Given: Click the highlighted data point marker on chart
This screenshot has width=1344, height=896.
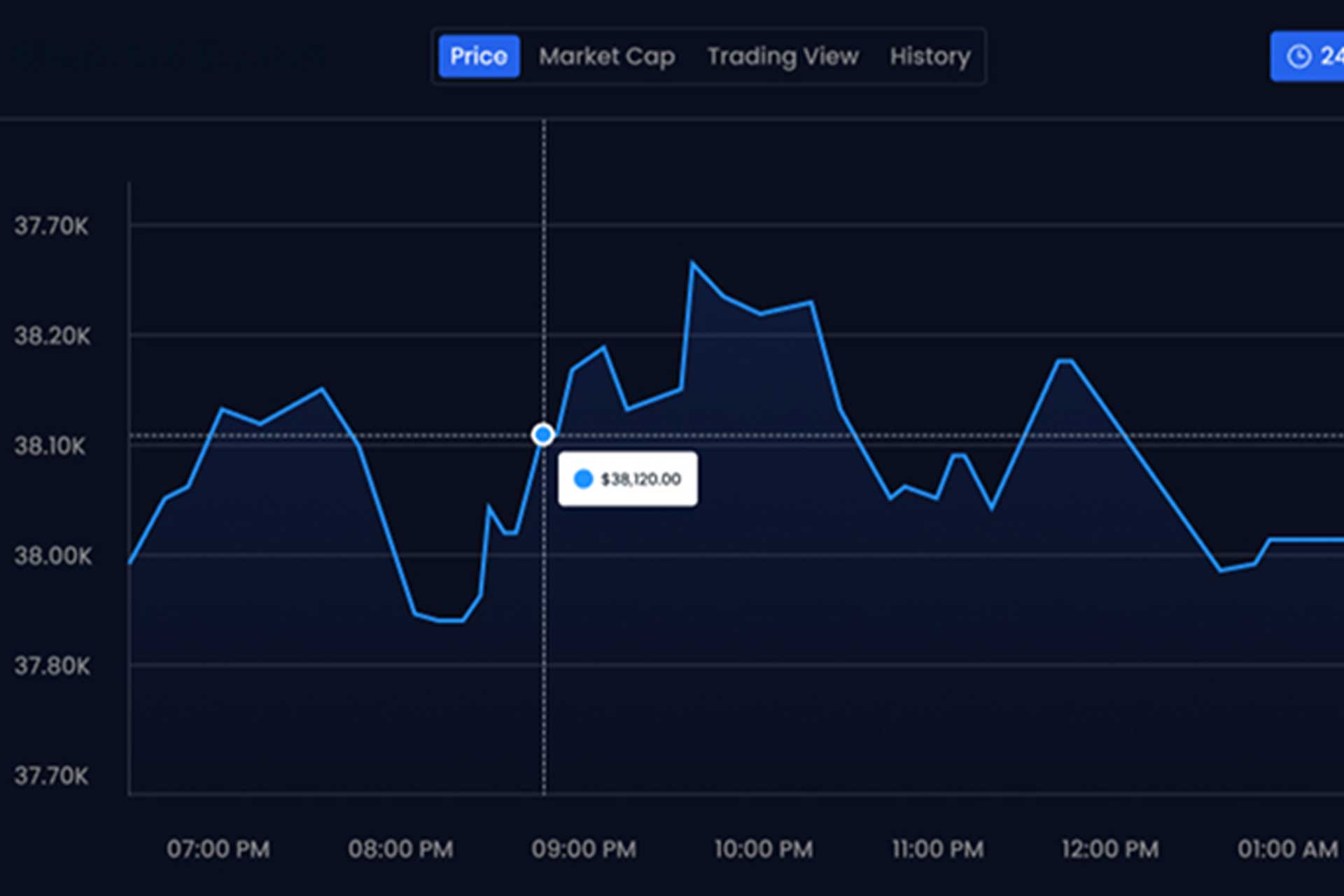Looking at the screenshot, I should point(543,435).
